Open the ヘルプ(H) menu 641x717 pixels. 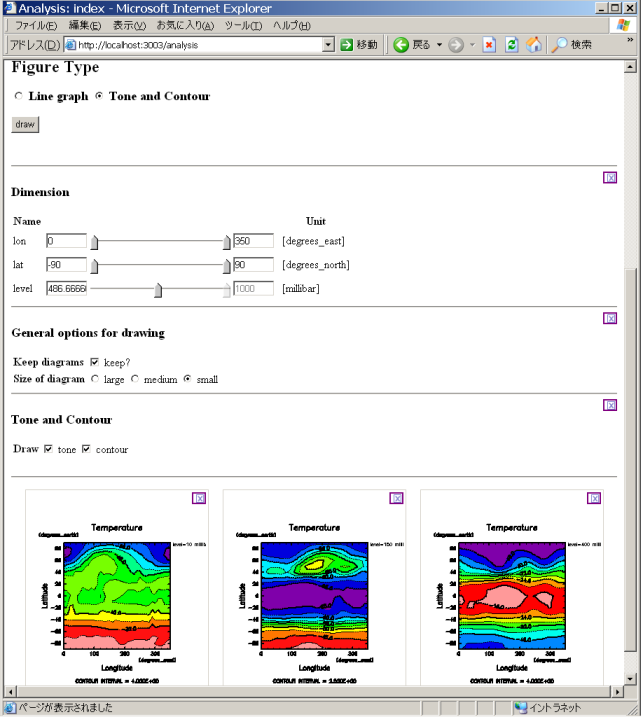tap(292, 26)
